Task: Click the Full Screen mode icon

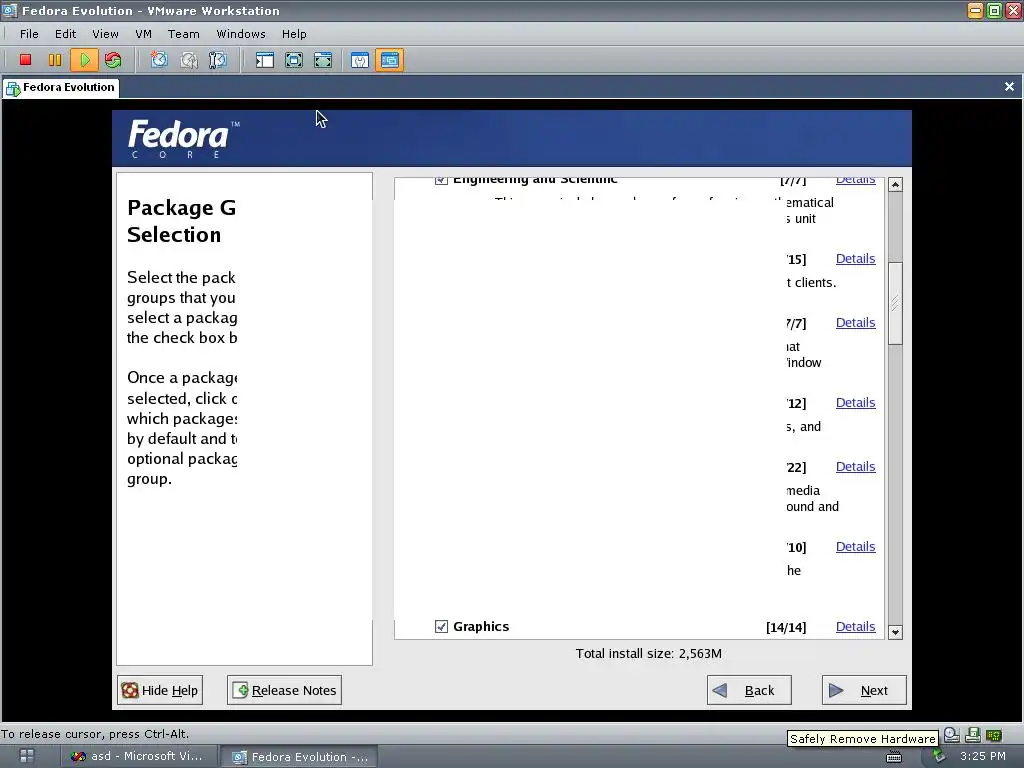Action: tap(323, 60)
